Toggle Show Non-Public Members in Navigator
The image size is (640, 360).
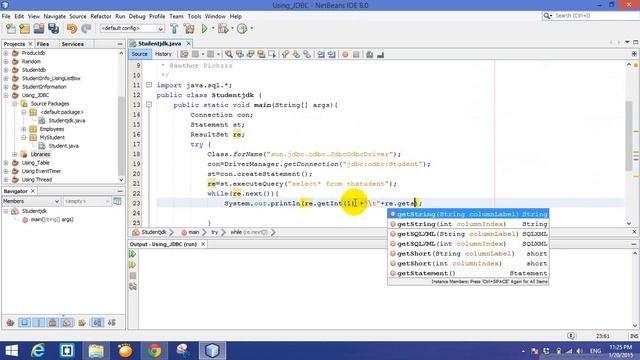[x=52, y=323]
